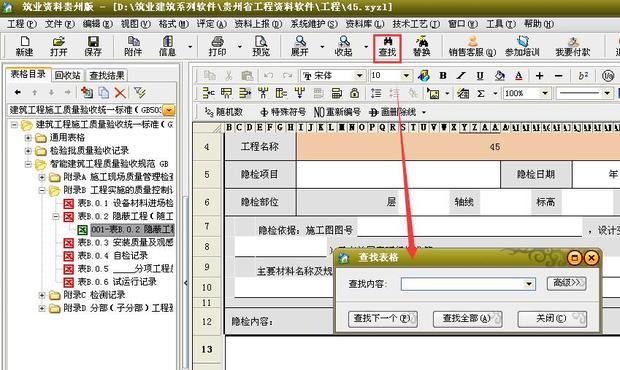Image resolution: width=620 pixels, height=370 pixels.
Task: Click the 高级>> advanced button
Action: tap(566, 283)
